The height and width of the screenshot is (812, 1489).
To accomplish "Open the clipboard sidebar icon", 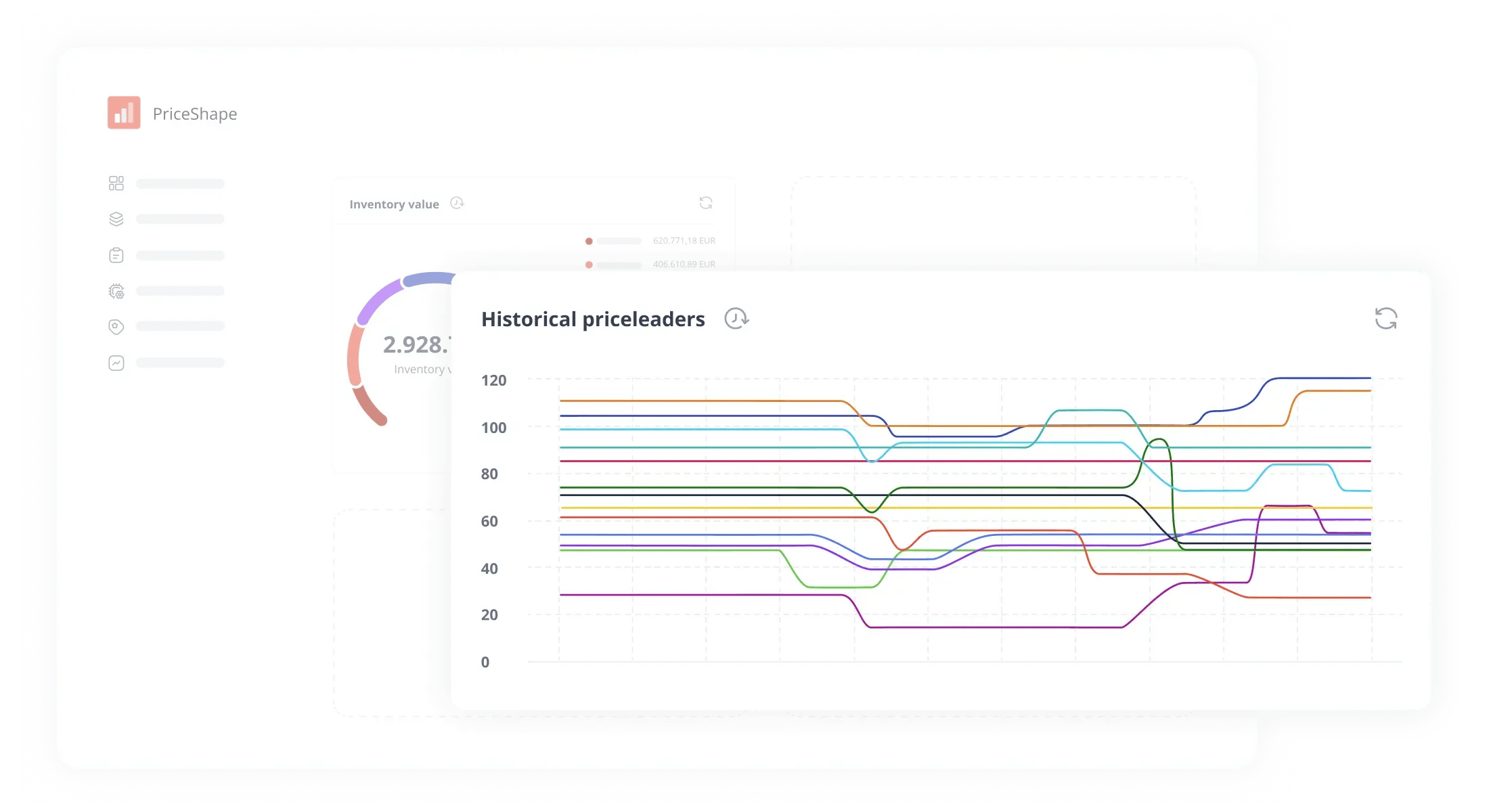I will (x=116, y=255).
